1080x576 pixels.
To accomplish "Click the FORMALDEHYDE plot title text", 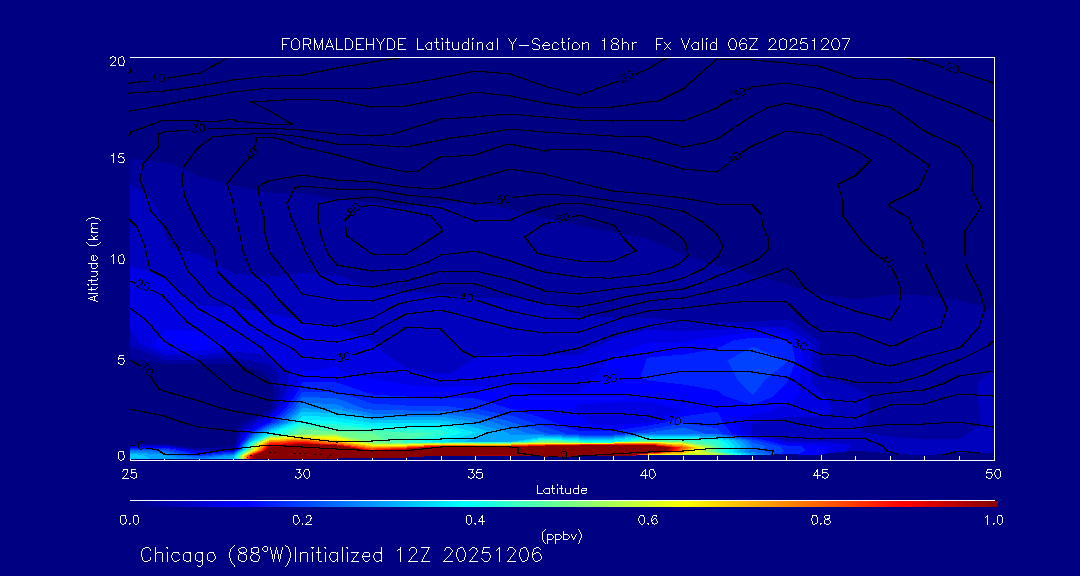I will click(565, 44).
